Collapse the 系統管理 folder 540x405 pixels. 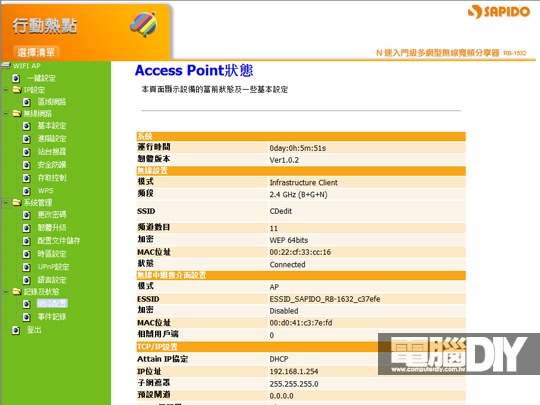[6, 202]
